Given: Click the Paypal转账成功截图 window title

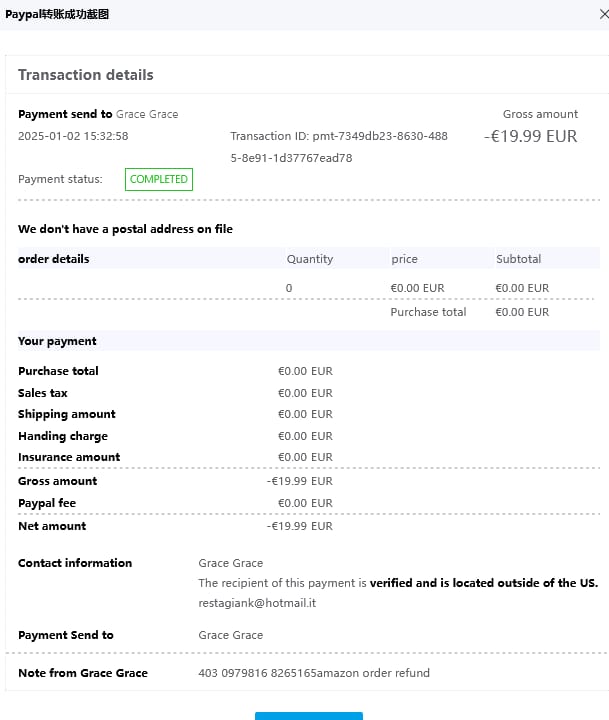Looking at the screenshot, I should [57, 14].
